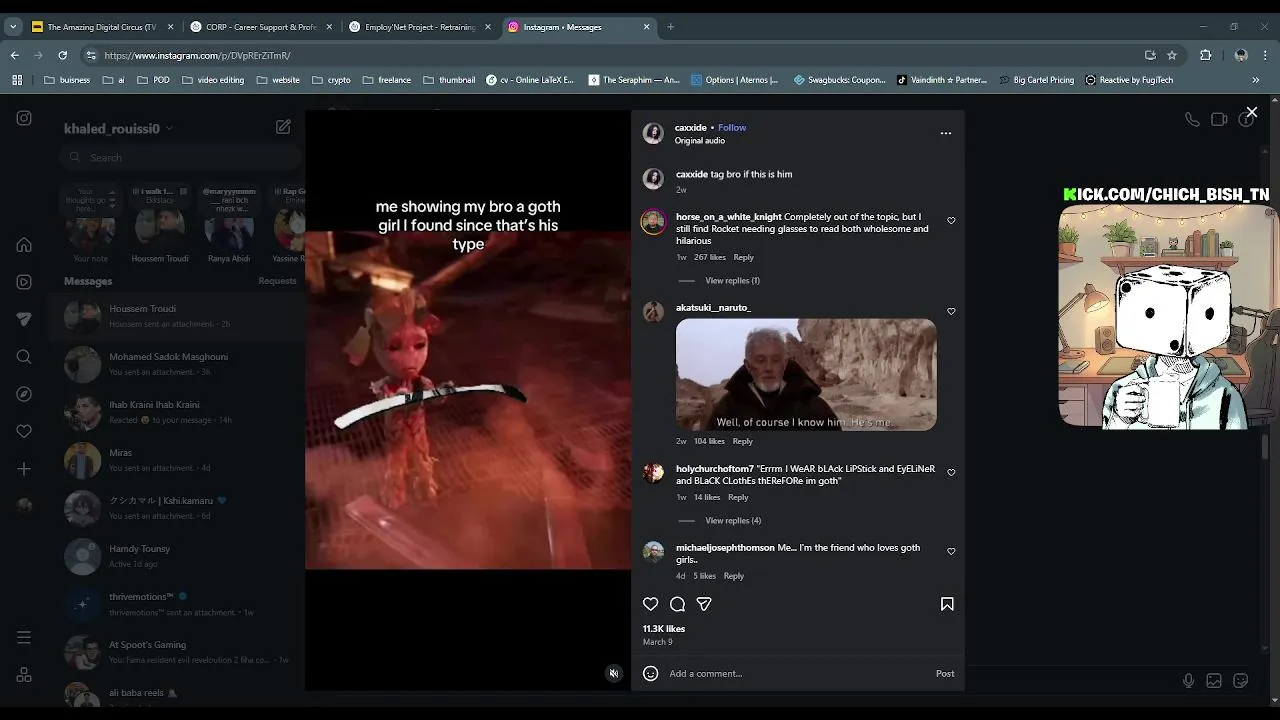
Task: Expand View replies (1)
Action: coord(732,281)
